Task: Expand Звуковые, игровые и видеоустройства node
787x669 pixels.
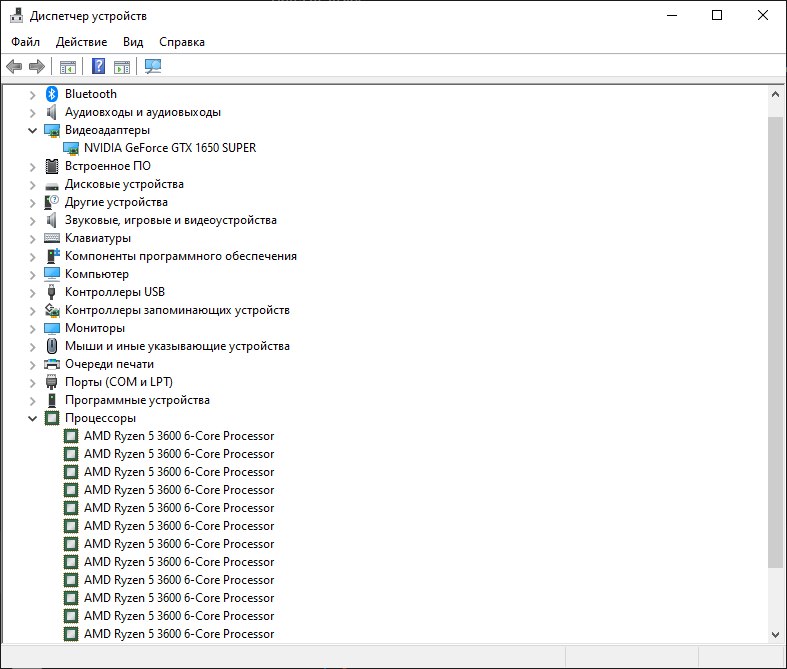Action: [33, 221]
